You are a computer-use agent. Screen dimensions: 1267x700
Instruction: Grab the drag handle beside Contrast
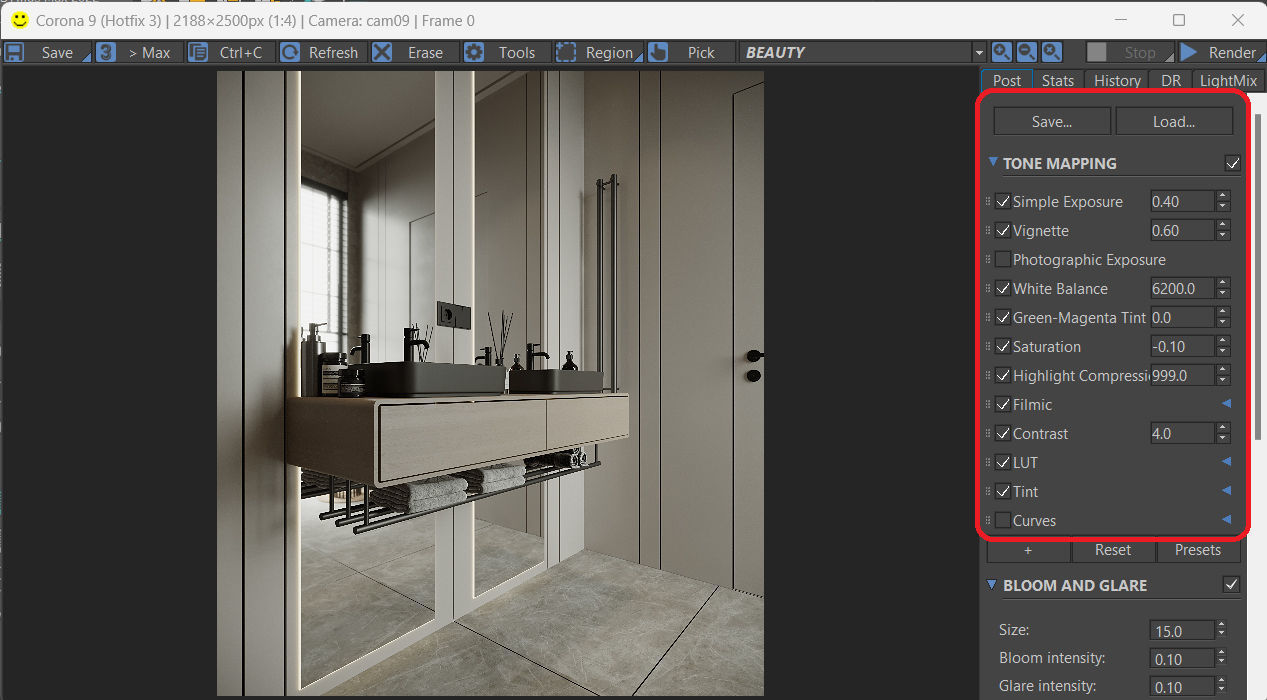[x=989, y=434]
